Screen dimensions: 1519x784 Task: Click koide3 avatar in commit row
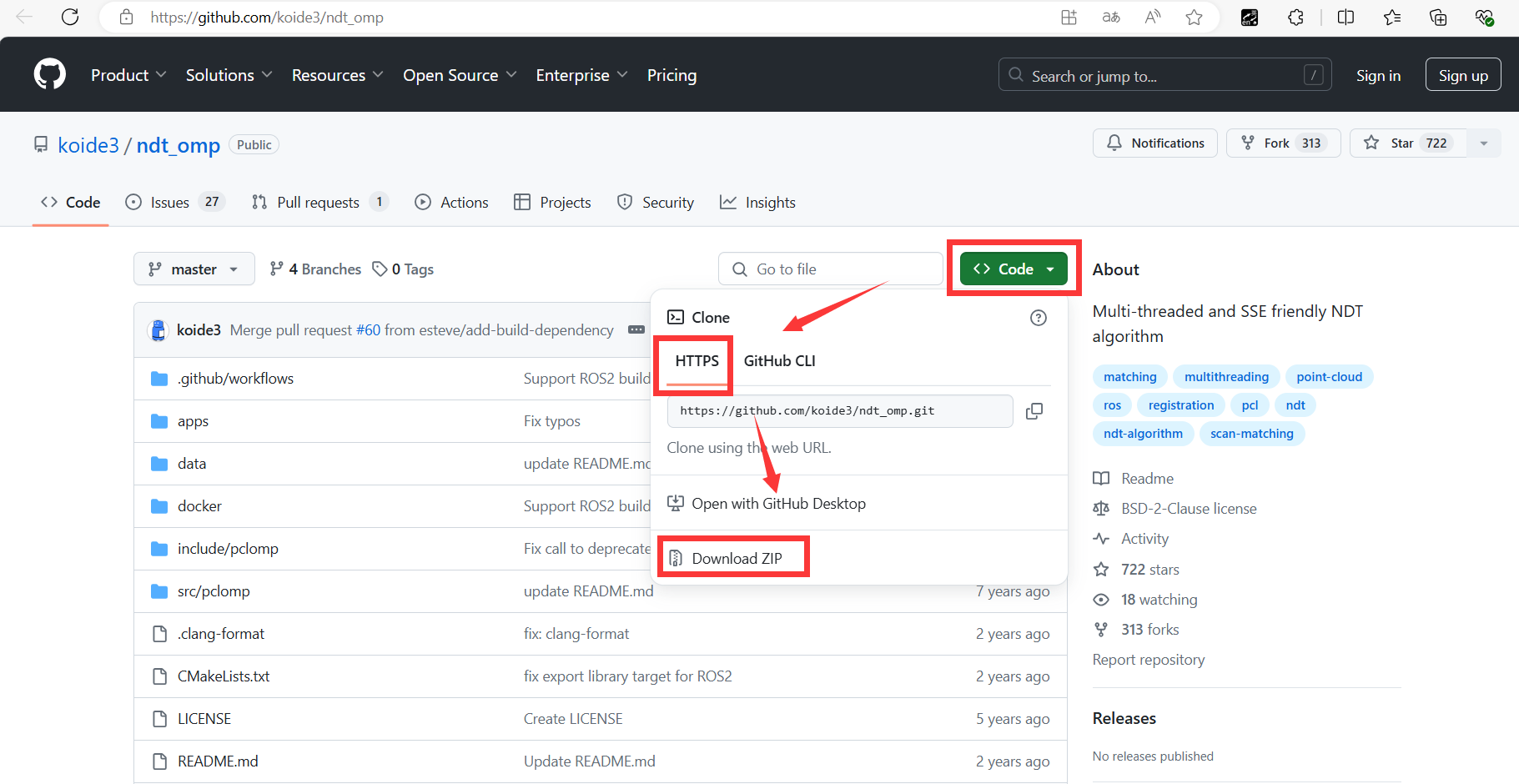[158, 330]
